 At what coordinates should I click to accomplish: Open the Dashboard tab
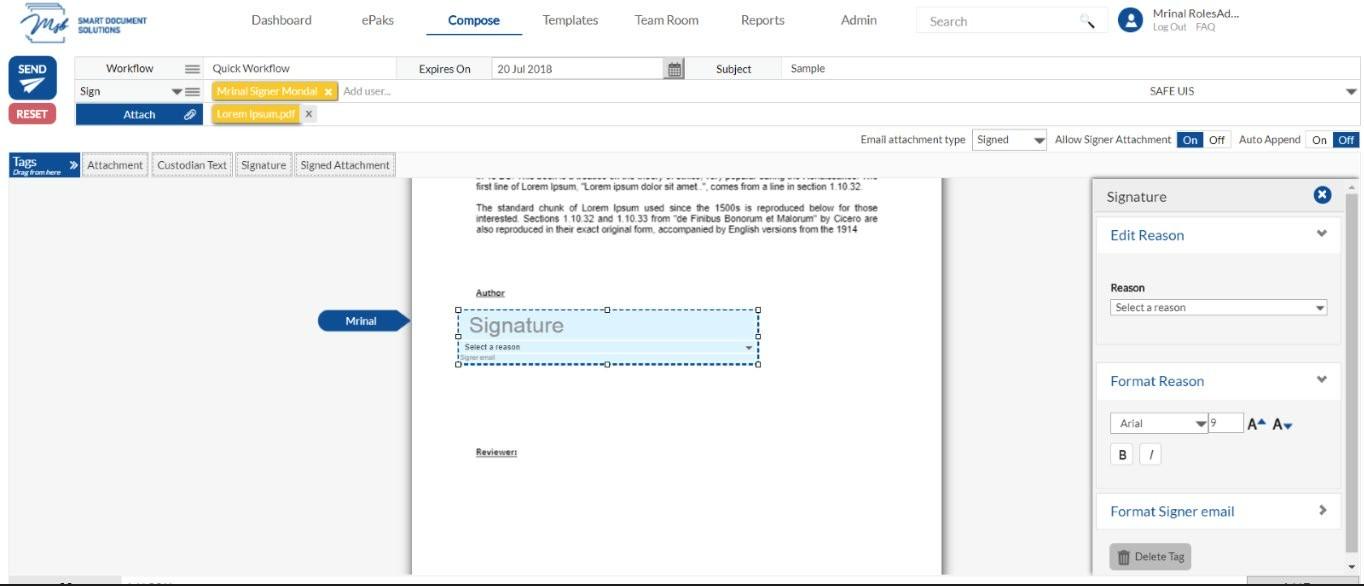tap(281, 20)
